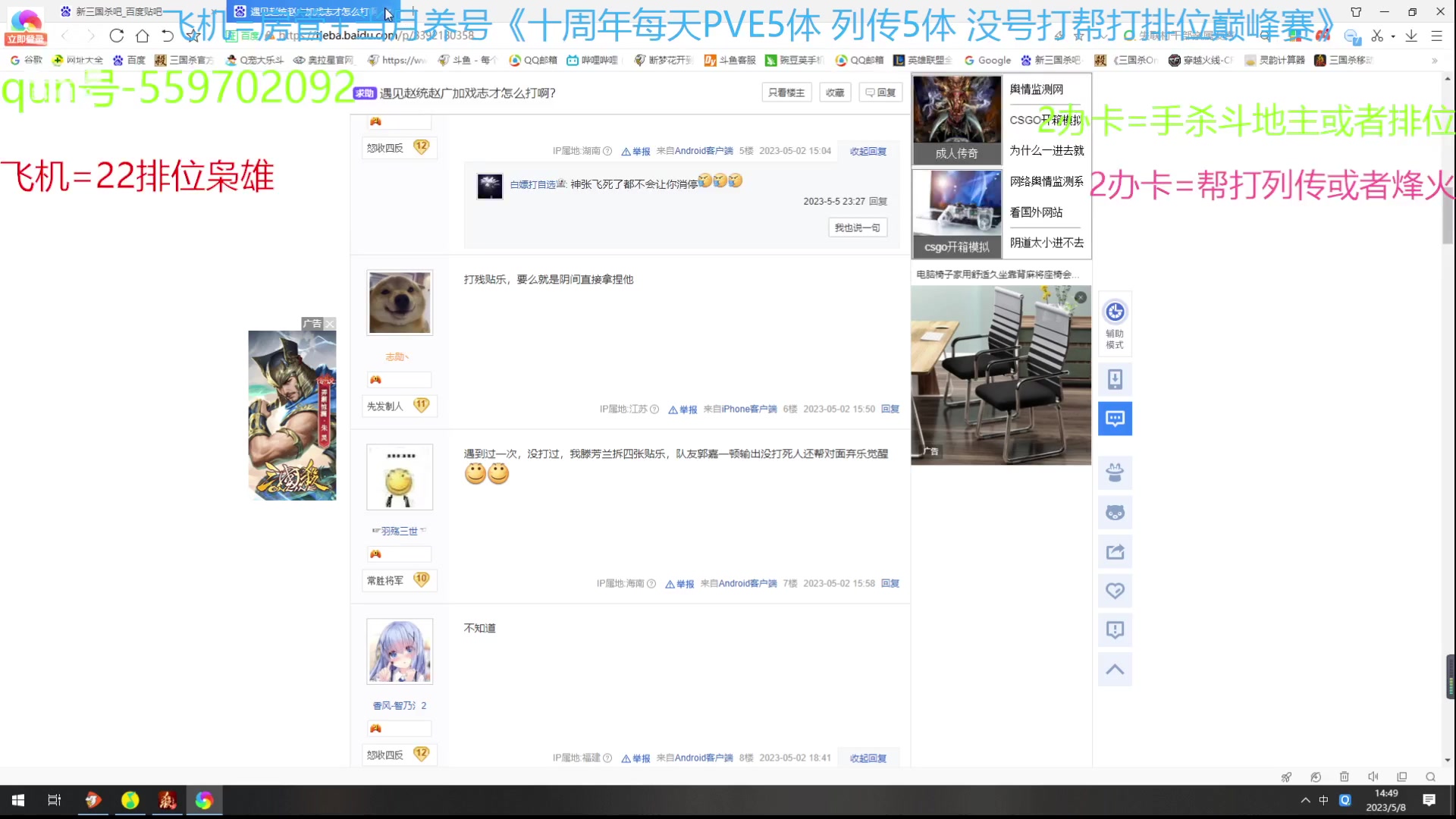Open the share arrow icon in the sidebar
The height and width of the screenshot is (819, 1456).
point(1115,551)
